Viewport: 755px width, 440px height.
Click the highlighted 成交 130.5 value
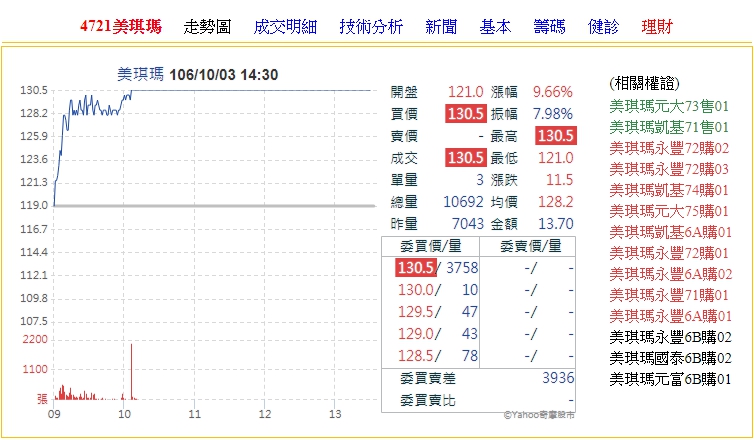point(465,158)
